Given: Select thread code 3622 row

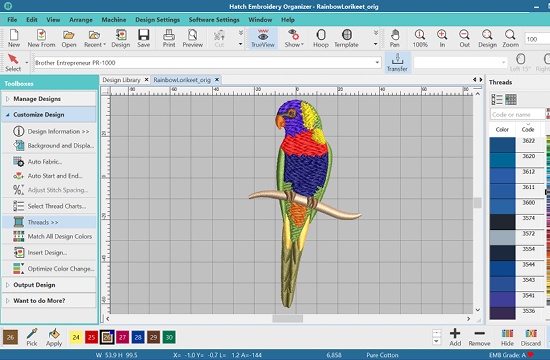Looking at the screenshot, I should pos(517,145).
